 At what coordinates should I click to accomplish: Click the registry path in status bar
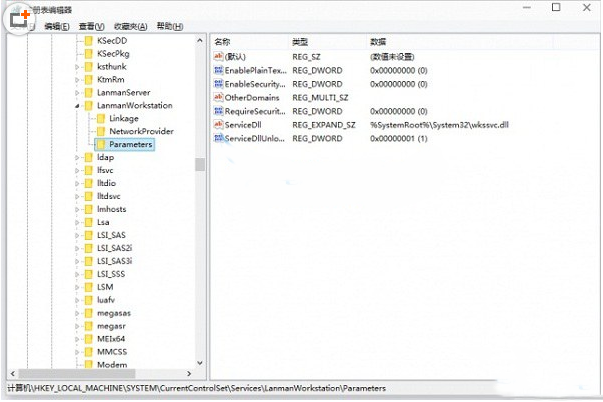click(x=197, y=389)
